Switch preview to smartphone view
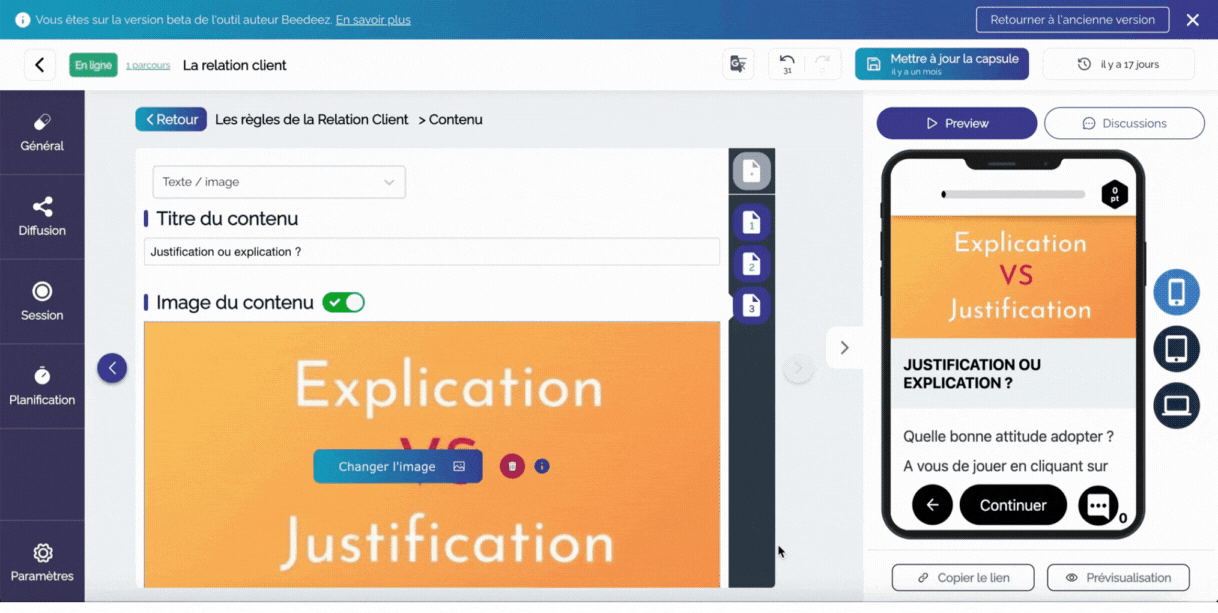Image resolution: width=1218 pixels, height=613 pixels. tap(1176, 292)
